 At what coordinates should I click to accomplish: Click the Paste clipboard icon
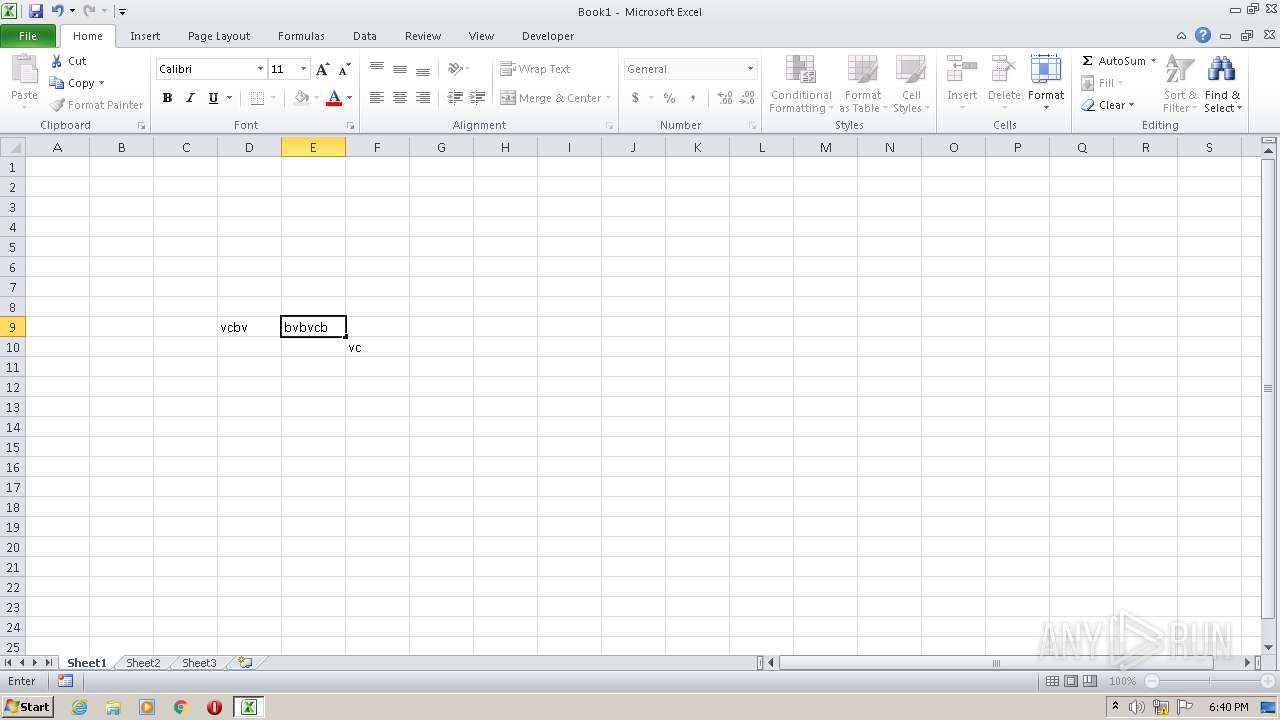[24, 70]
